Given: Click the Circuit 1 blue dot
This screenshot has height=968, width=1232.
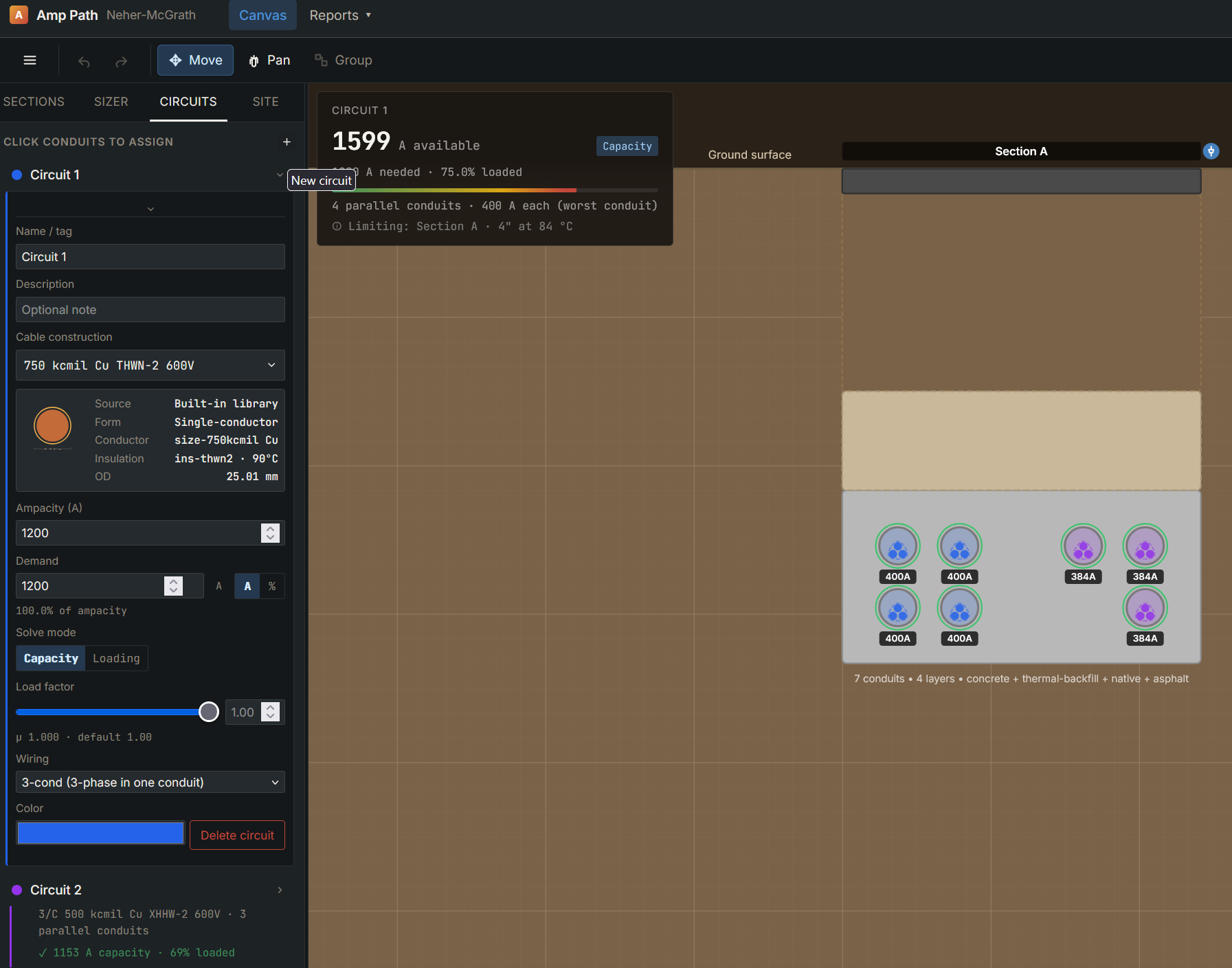Looking at the screenshot, I should 17,175.
